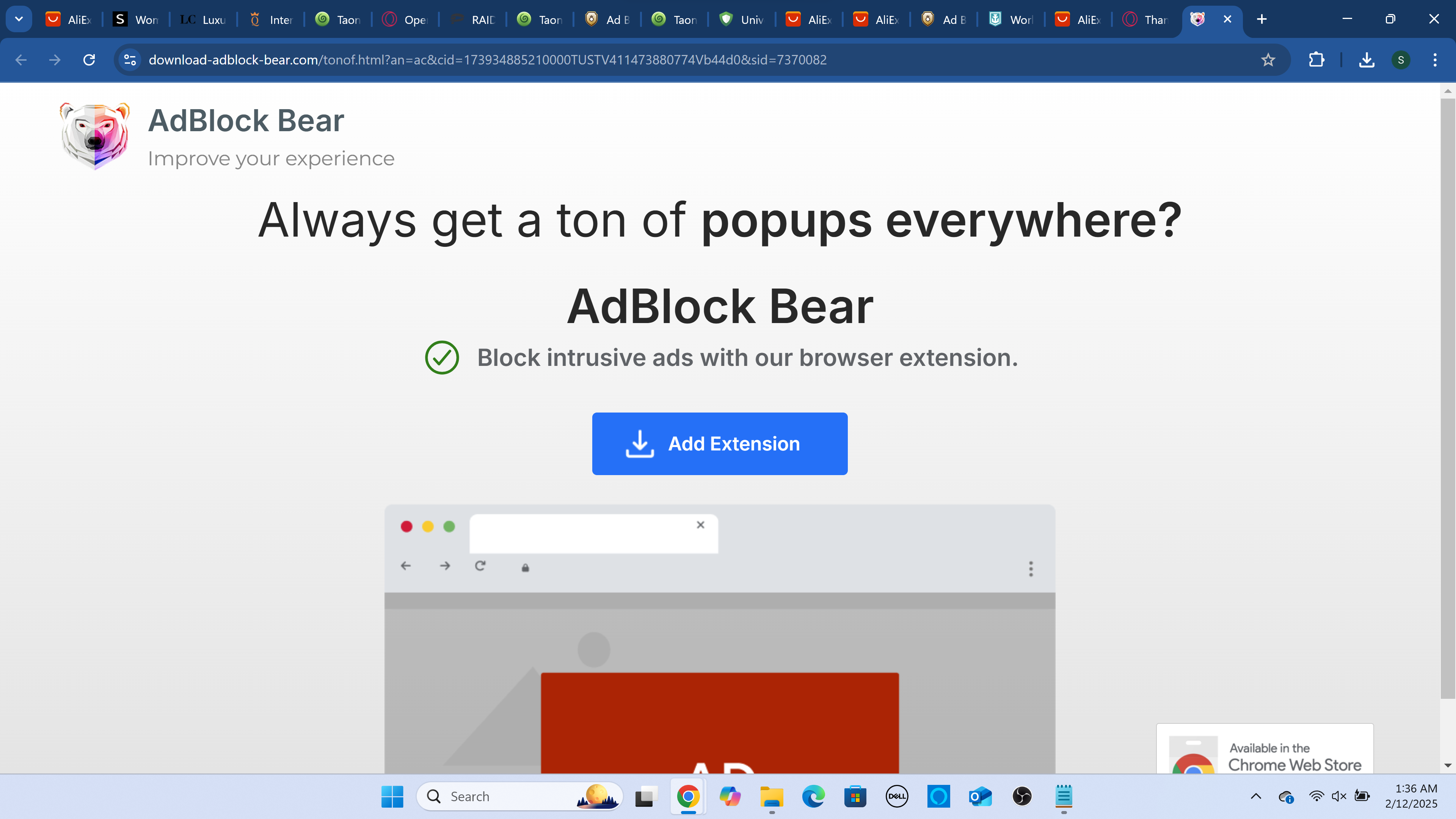Click the scroll down arrow
The height and width of the screenshot is (819, 1456).
point(1447,765)
